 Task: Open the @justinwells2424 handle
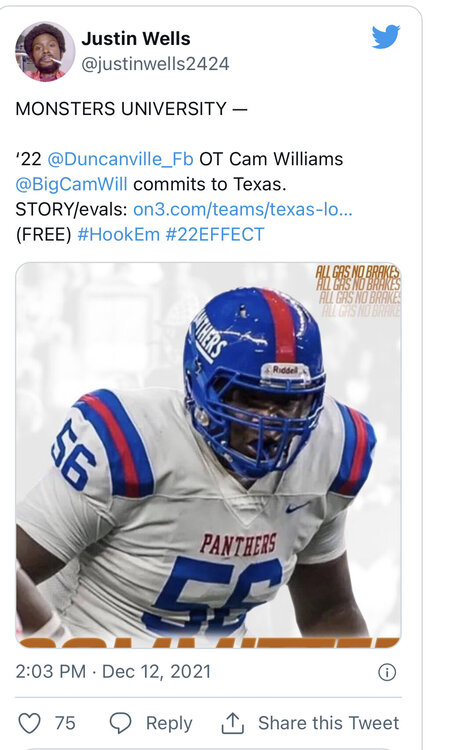pos(155,64)
